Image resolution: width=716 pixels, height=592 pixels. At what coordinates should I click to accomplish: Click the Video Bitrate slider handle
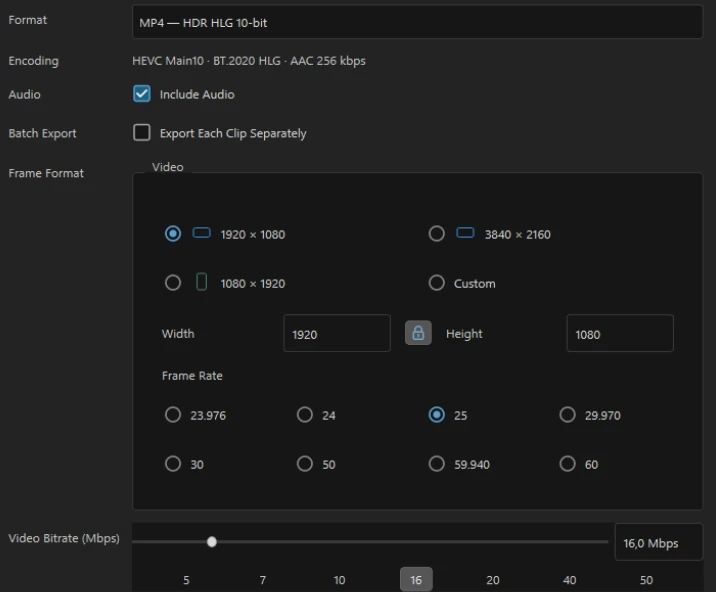211,542
